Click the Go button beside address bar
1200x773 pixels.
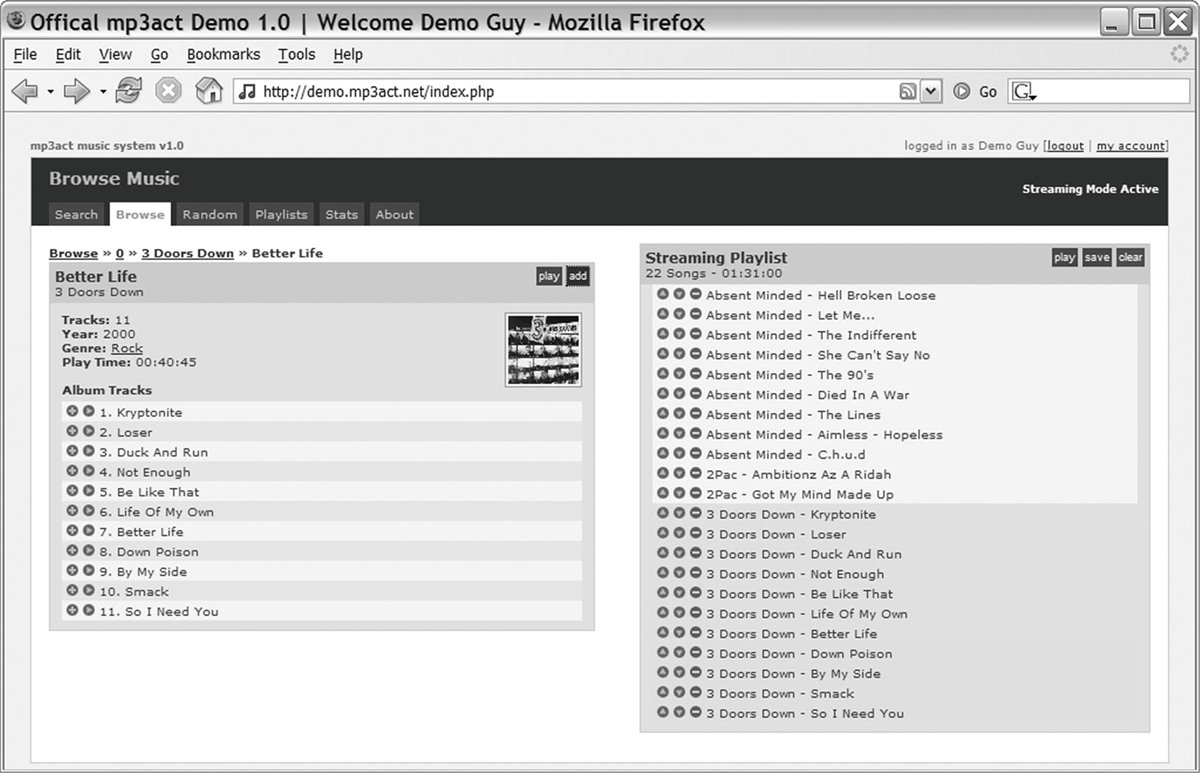976,92
